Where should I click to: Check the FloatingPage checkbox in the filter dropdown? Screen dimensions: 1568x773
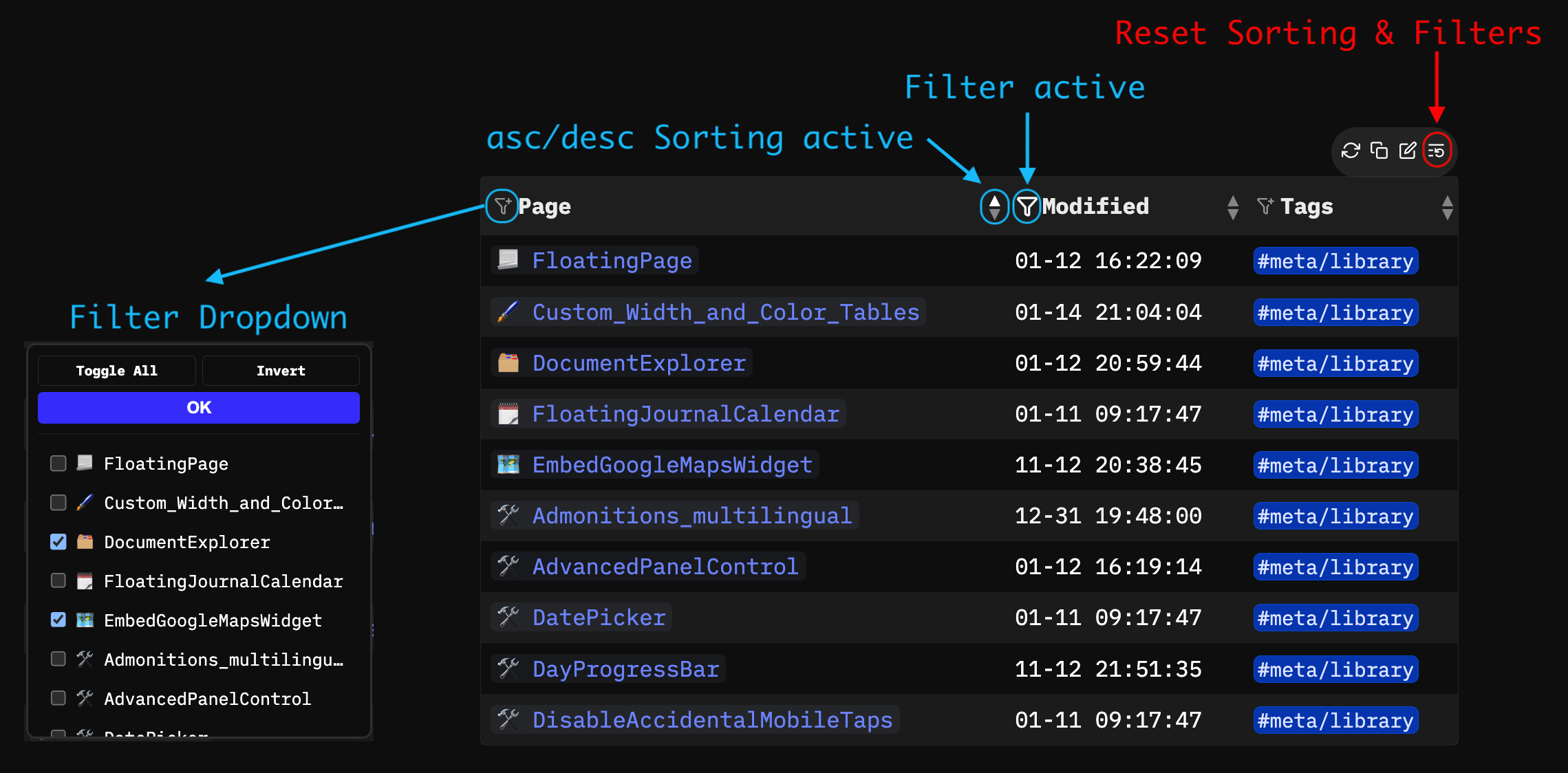tap(58, 464)
